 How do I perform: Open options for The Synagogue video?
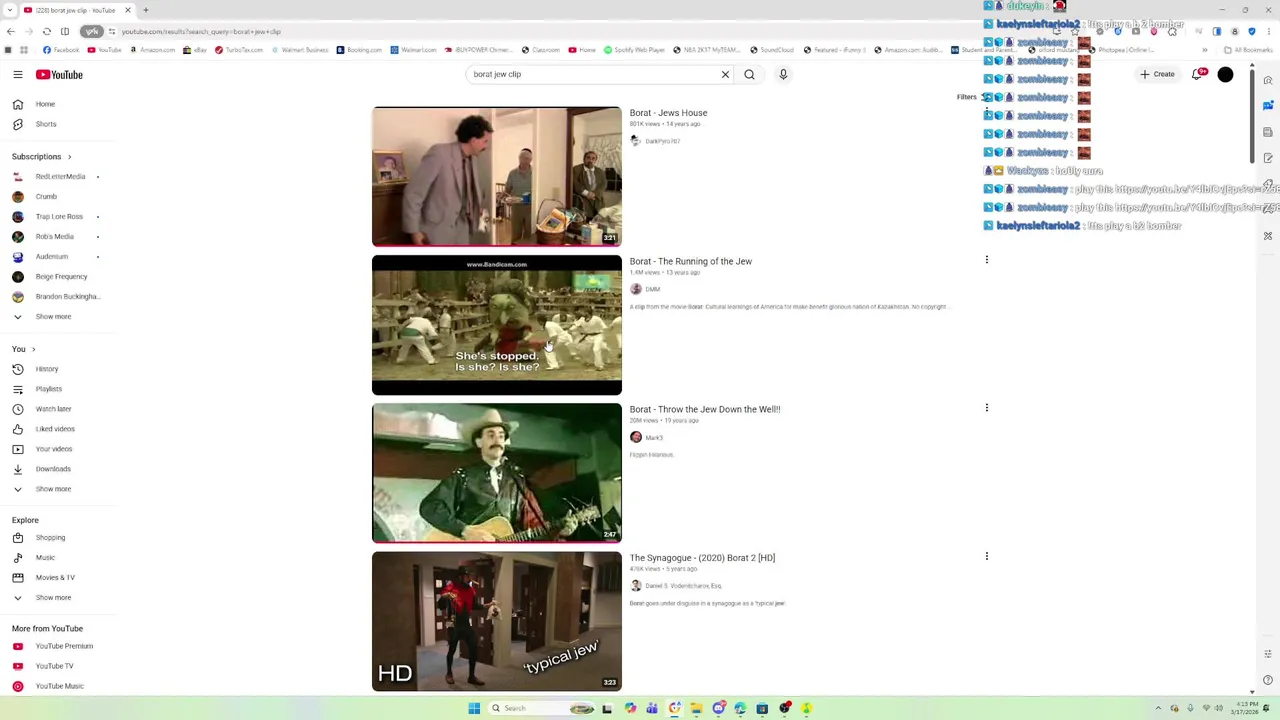pyautogui.click(x=987, y=556)
